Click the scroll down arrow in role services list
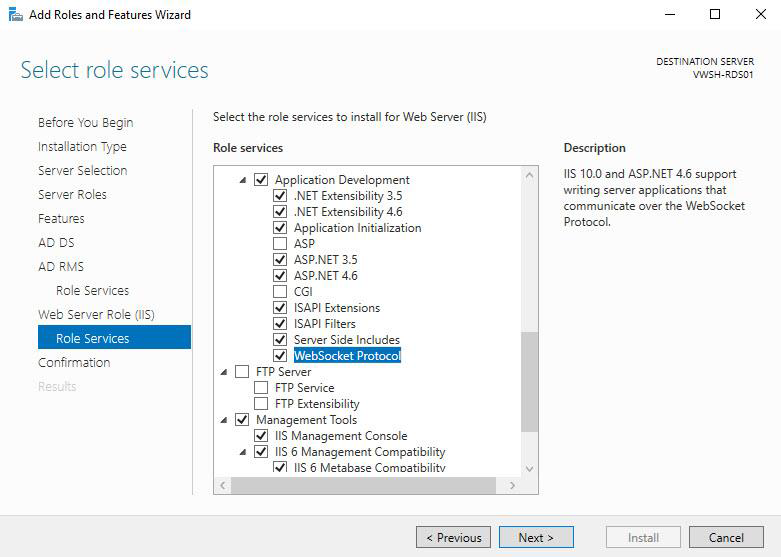The width and height of the screenshot is (781, 557). tap(529, 469)
